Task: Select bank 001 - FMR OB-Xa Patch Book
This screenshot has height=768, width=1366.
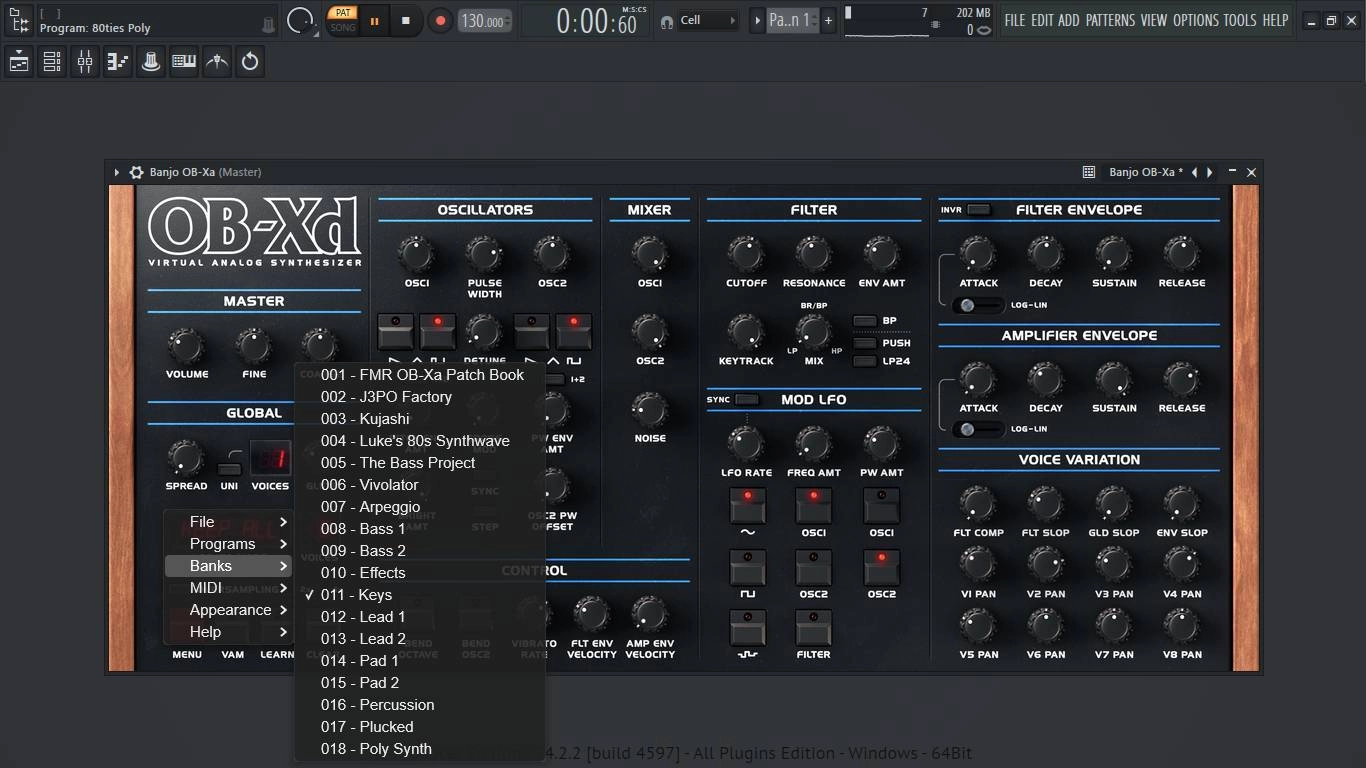Action: tap(420, 375)
